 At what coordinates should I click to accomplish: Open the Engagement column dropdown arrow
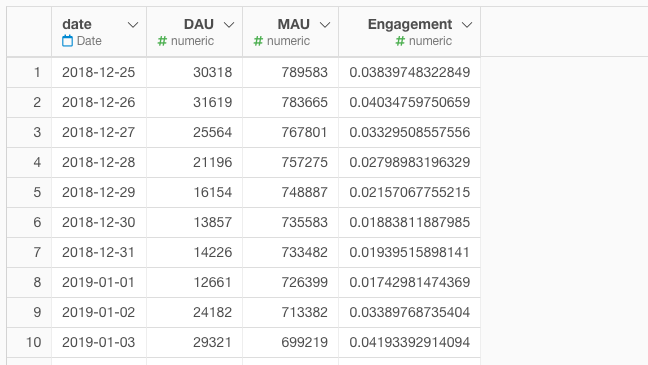pos(467,25)
